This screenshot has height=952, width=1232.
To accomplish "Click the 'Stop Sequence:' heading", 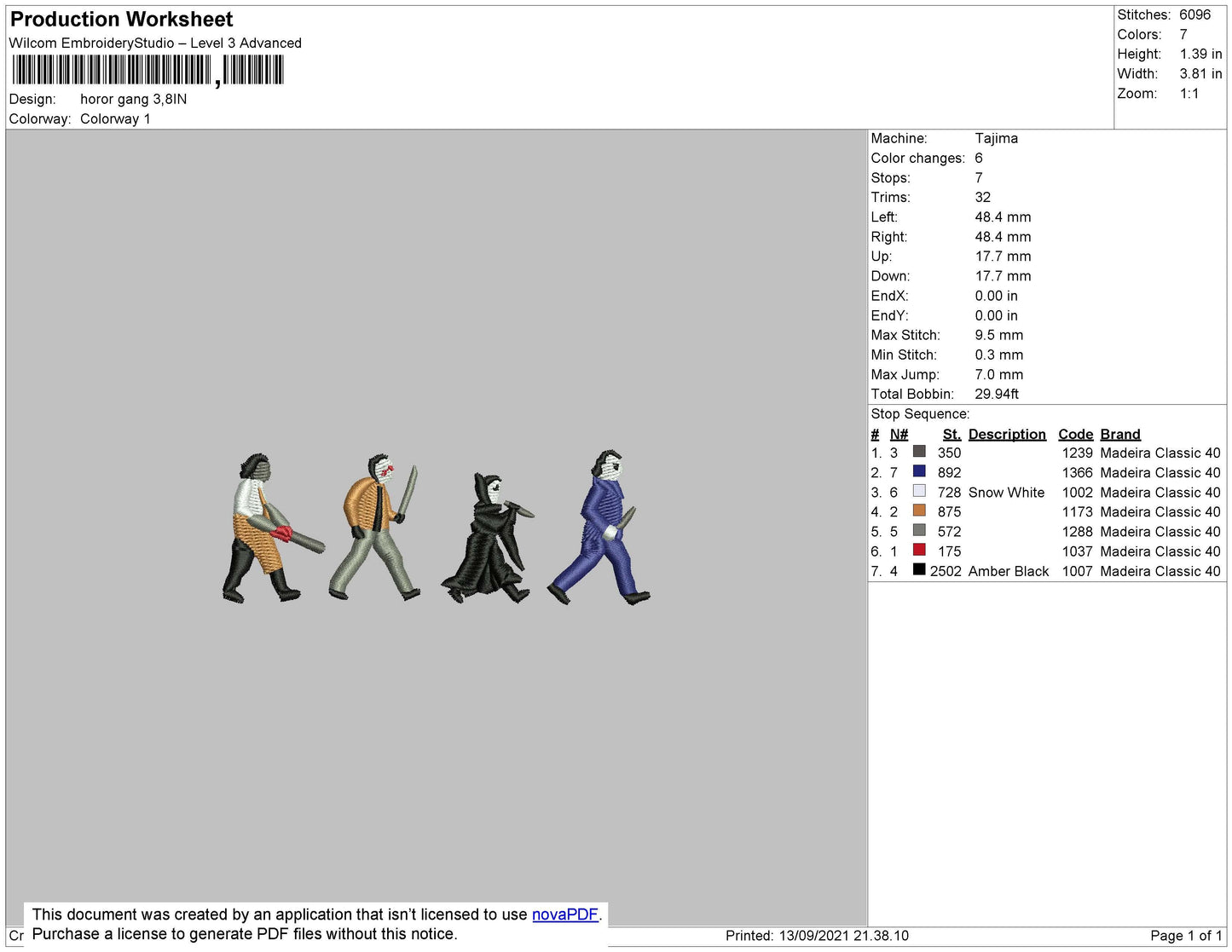I will pyautogui.click(x=920, y=413).
